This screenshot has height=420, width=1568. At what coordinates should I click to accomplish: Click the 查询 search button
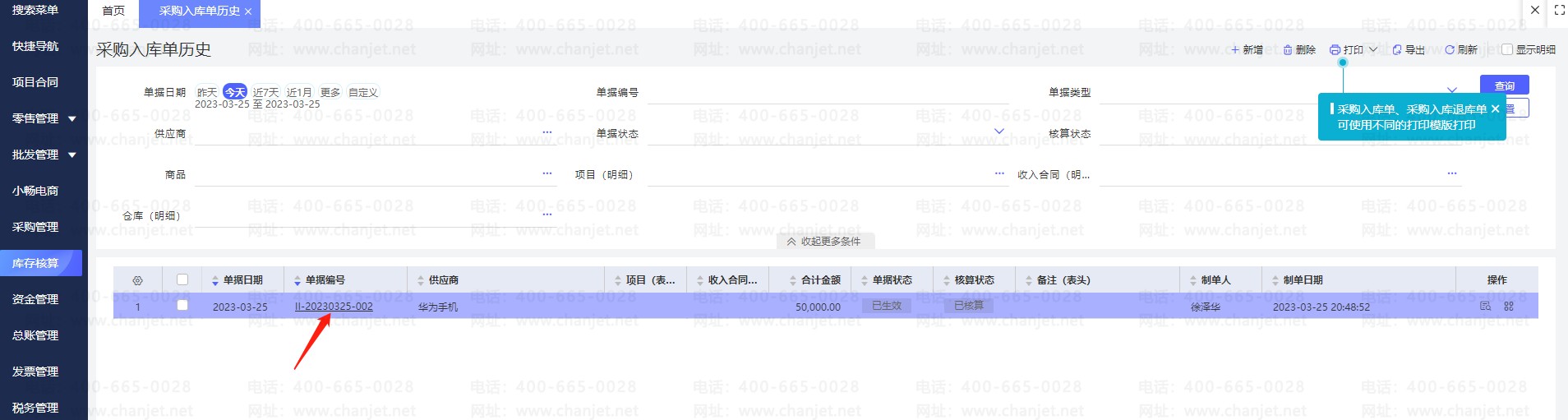point(1504,85)
